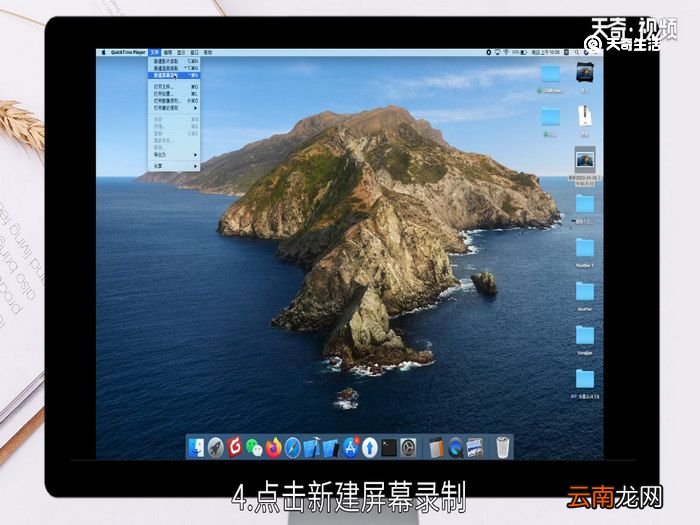This screenshot has width=700, height=525.
Task: Launch Launchpad rocket icon in Dock
Action: [216, 448]
